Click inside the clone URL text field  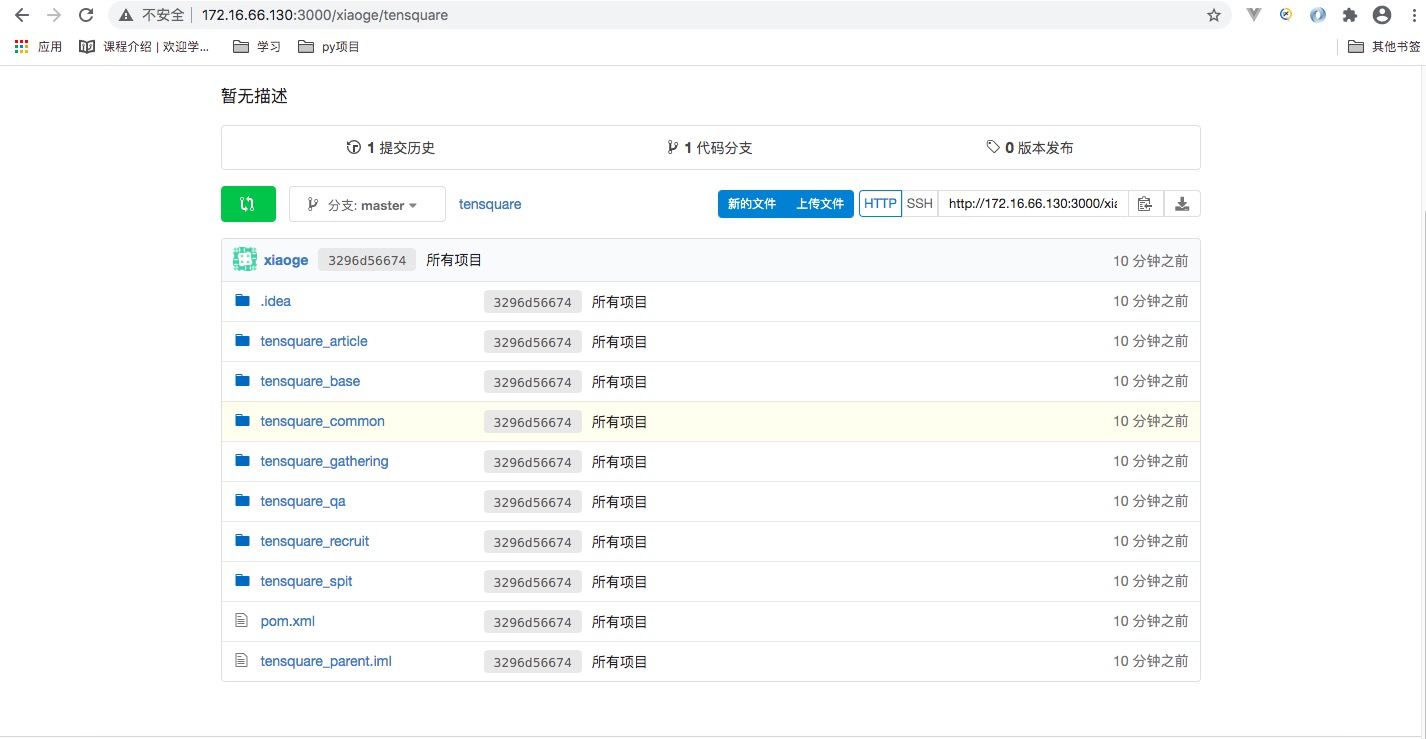tap(1032, 203)
